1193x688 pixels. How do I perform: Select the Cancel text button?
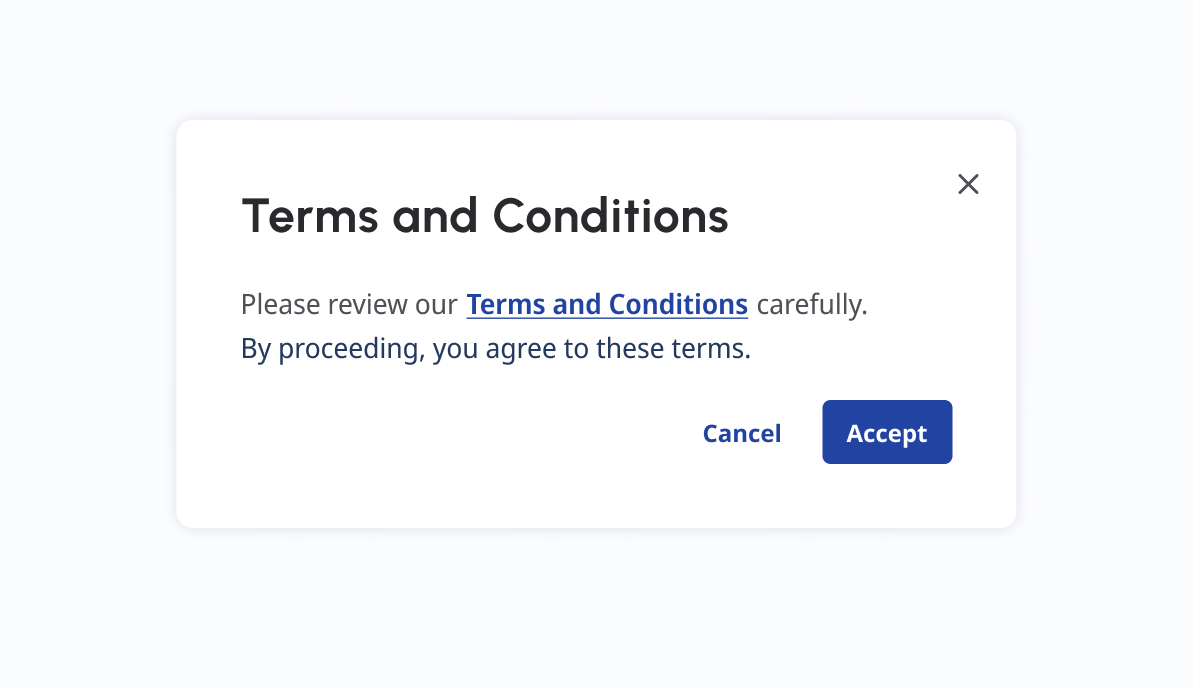742,433
